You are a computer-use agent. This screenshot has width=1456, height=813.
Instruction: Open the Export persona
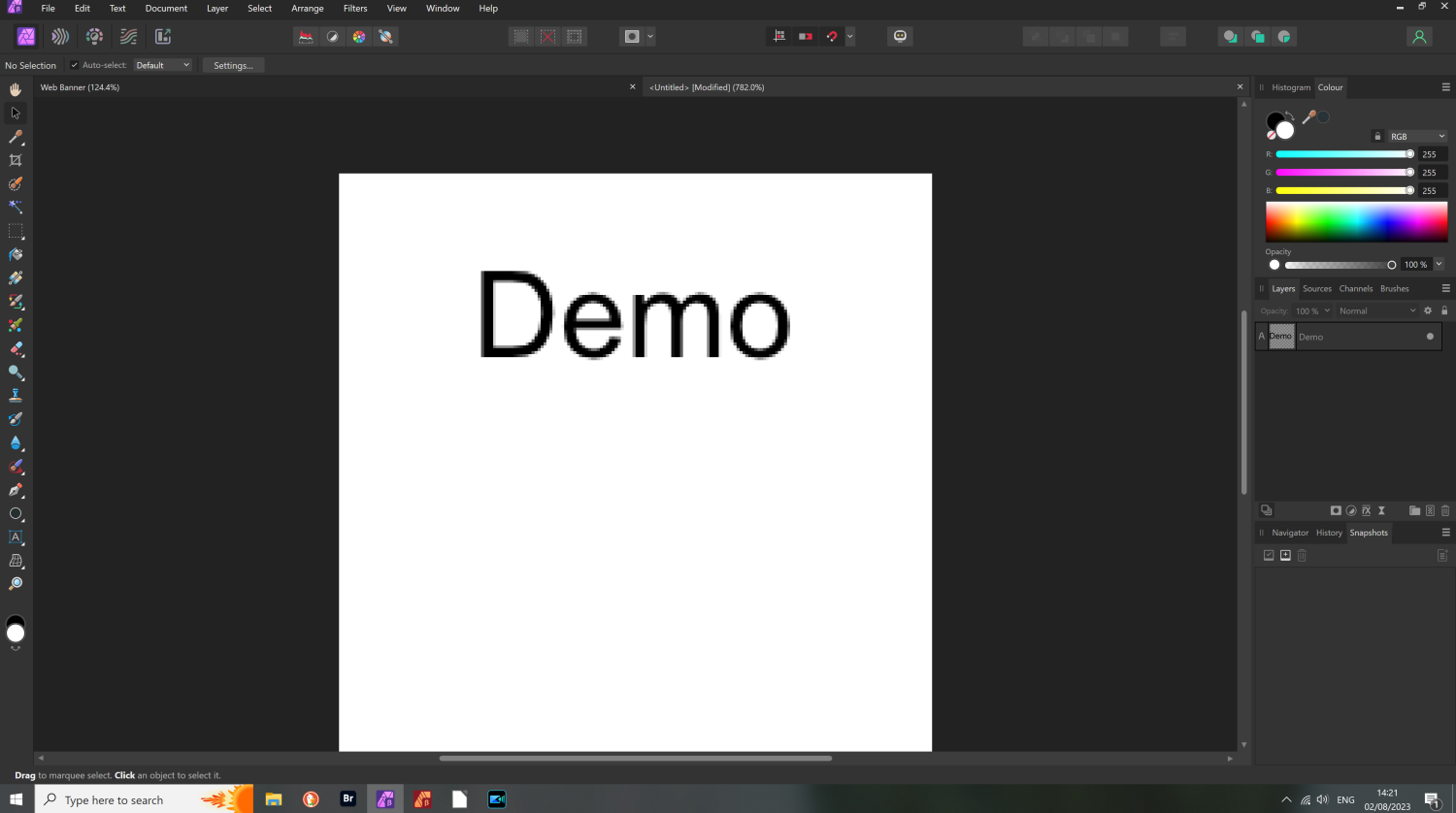[x=163, y=36]
